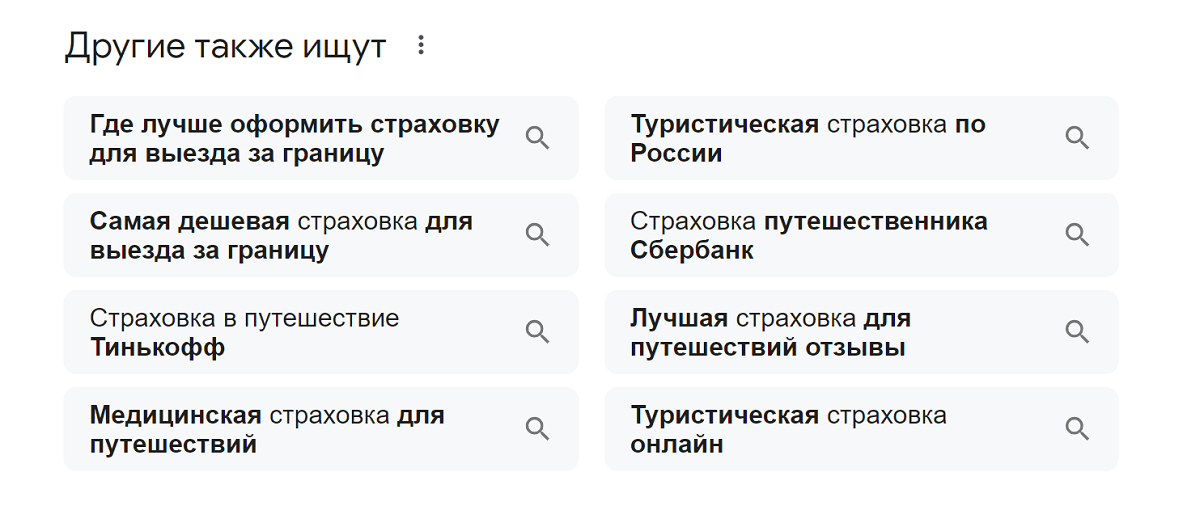
Task: Choose Лучшая страховка для путешествий отзывы
Action: coord(861,332)
